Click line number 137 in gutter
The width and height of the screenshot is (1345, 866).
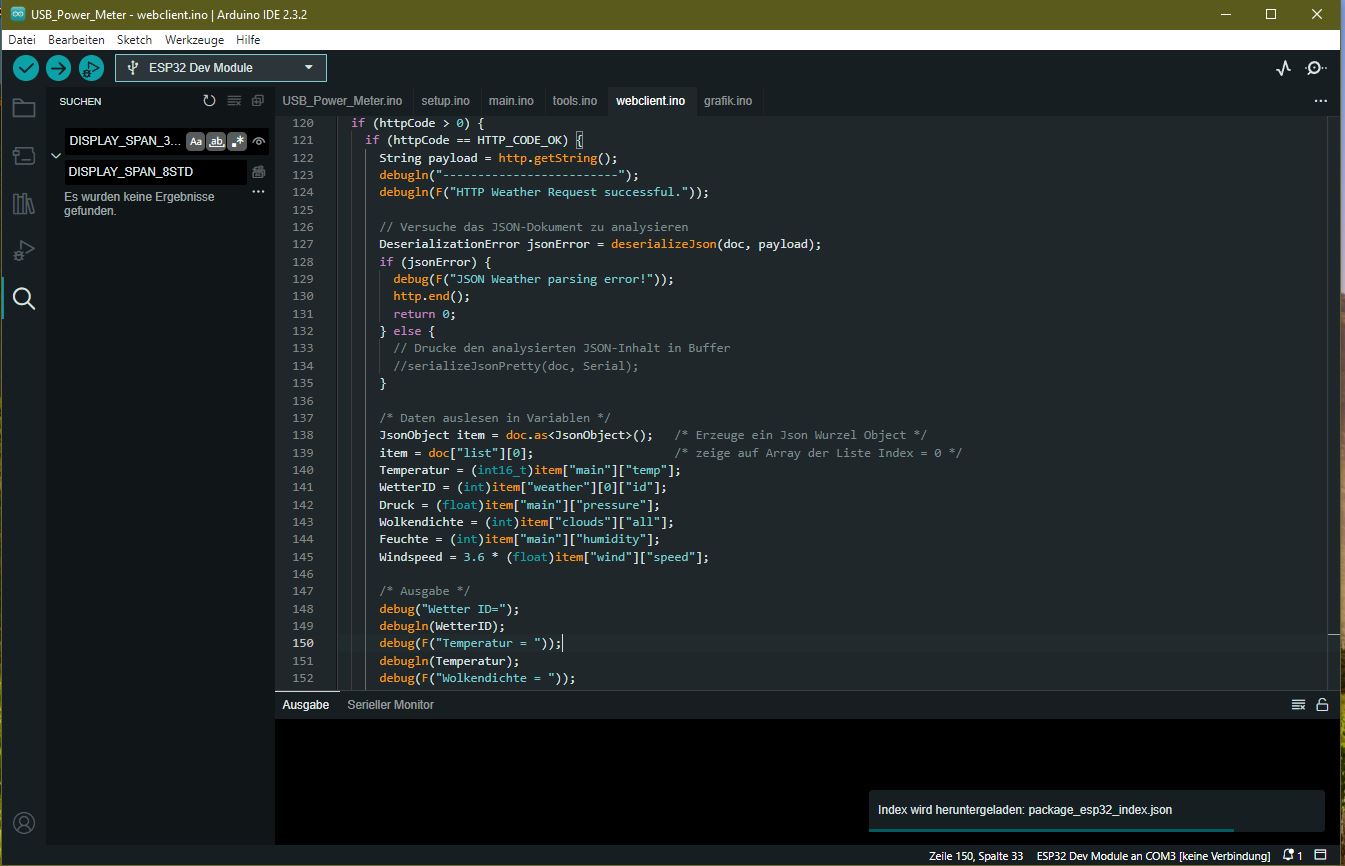[302, 418]
